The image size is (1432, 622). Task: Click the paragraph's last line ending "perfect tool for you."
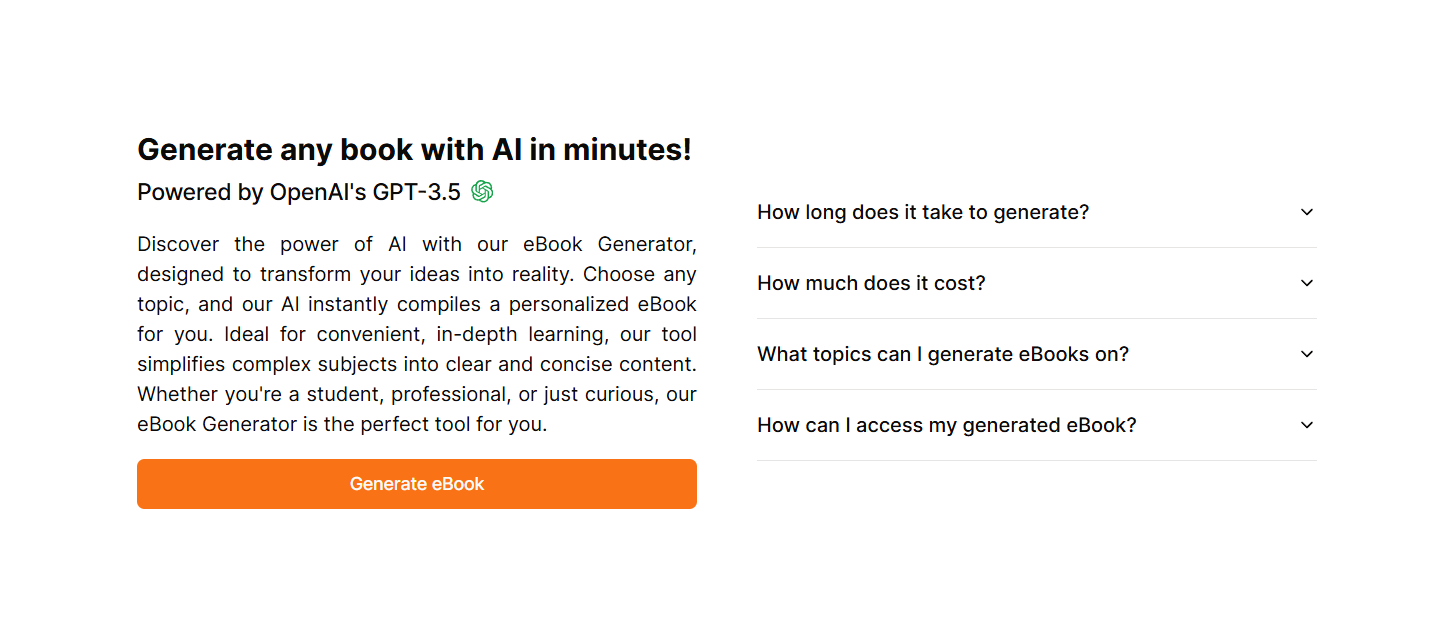[342, 424]
